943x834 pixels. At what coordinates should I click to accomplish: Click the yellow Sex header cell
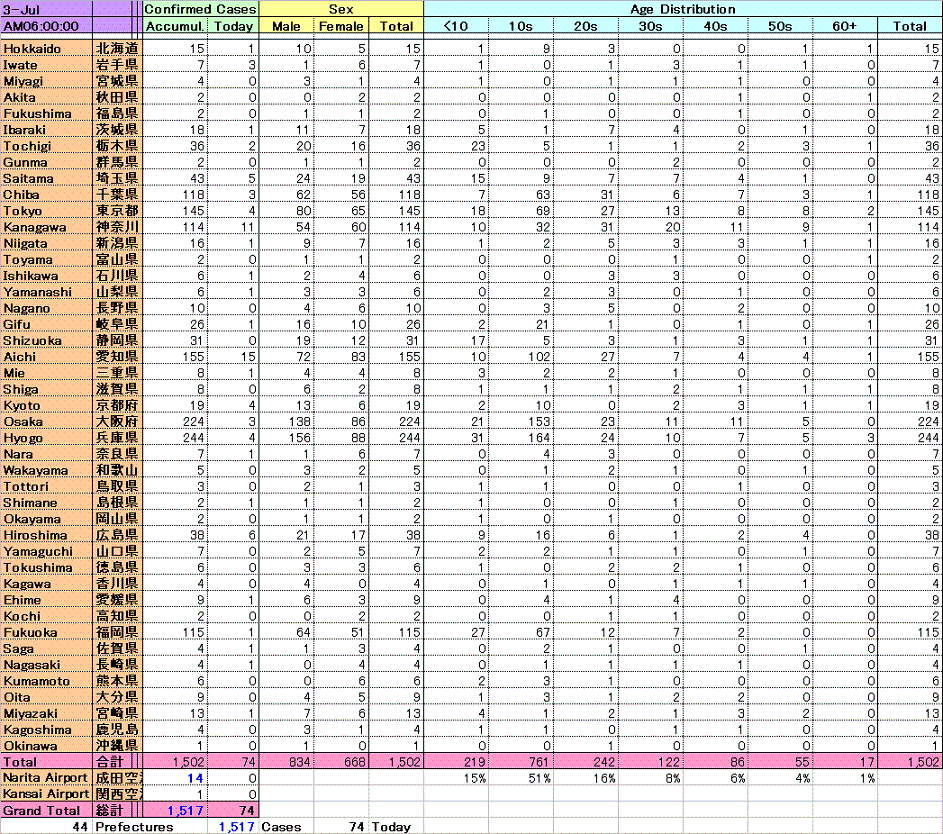(x=341, y=9)
